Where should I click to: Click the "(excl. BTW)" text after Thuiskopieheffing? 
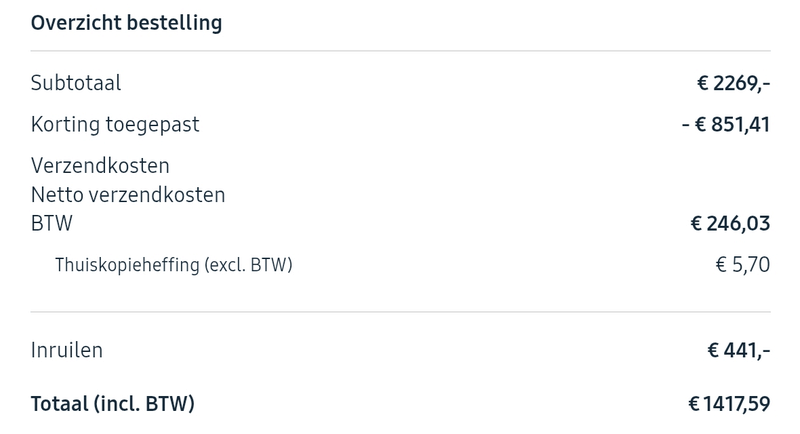[x=248, y=265]
